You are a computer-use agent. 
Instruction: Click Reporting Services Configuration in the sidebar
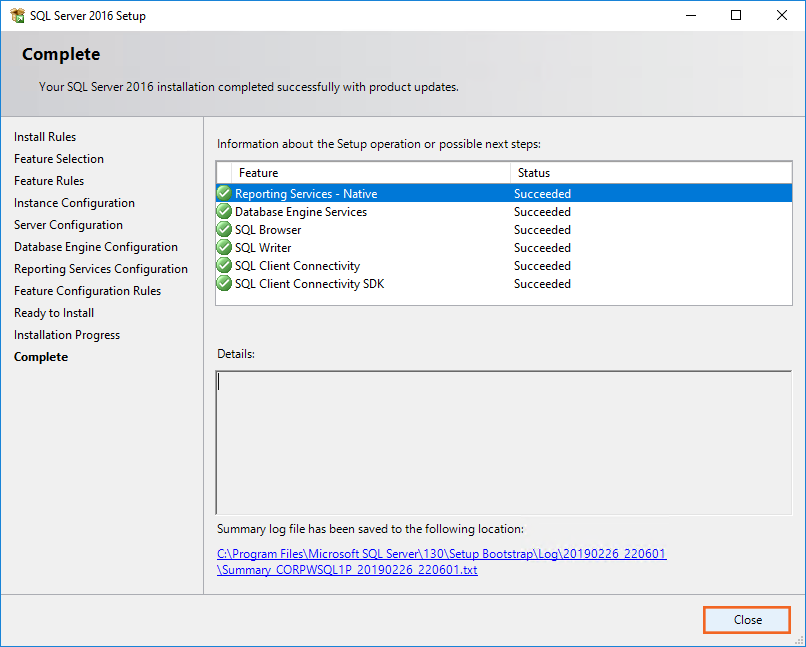101,269
